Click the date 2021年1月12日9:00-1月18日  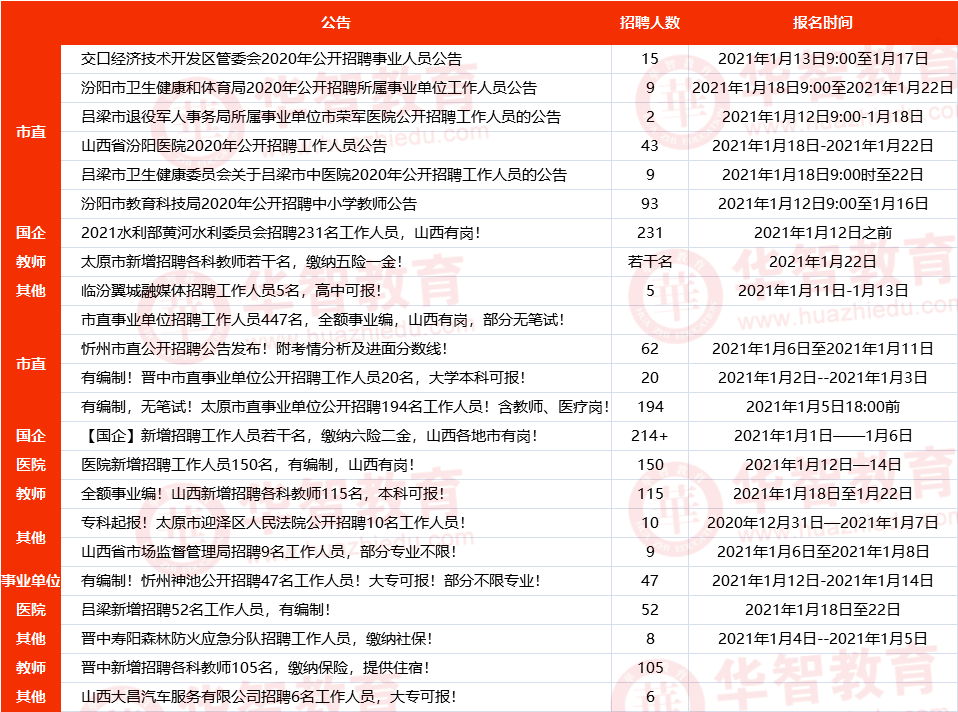(823, 117)
